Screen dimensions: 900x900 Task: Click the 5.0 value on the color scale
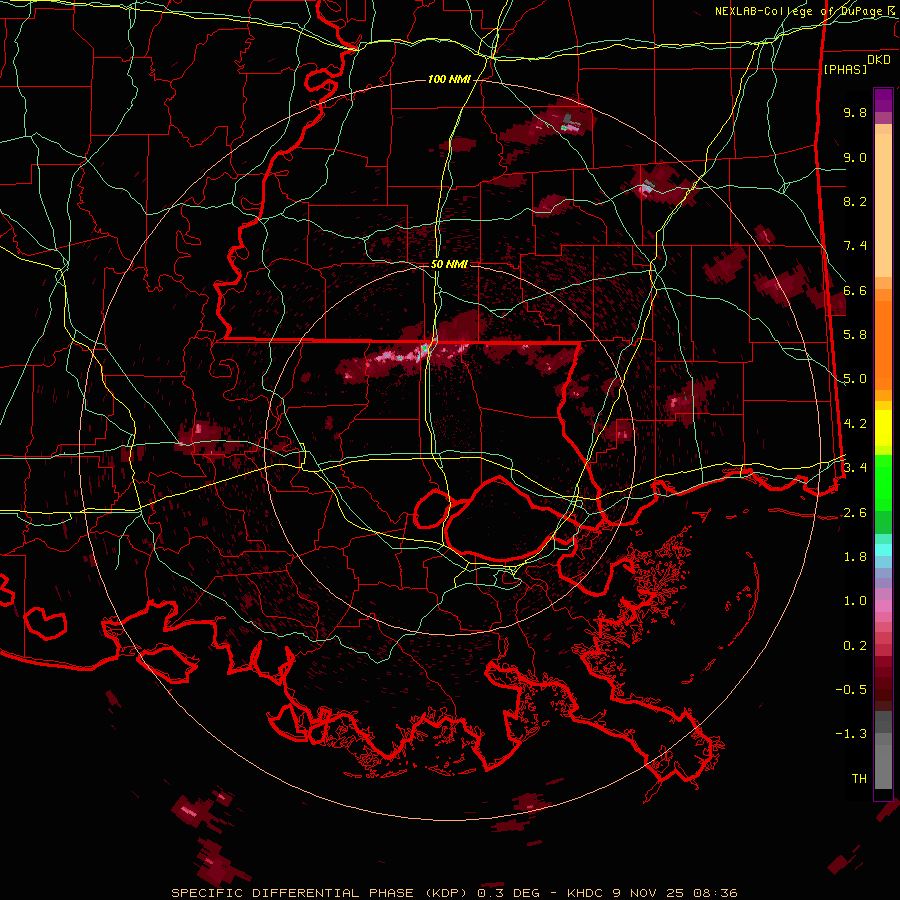click(x=855, y=379)
